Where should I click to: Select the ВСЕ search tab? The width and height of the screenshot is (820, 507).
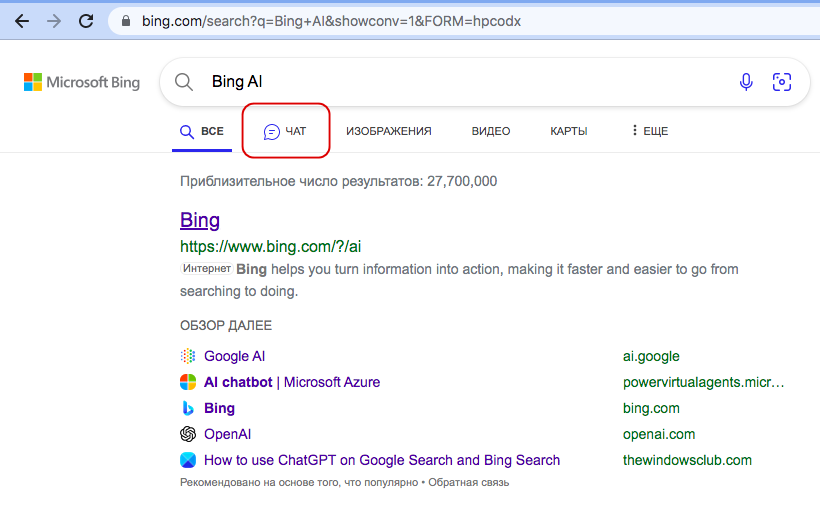click(x=202, y=131)
